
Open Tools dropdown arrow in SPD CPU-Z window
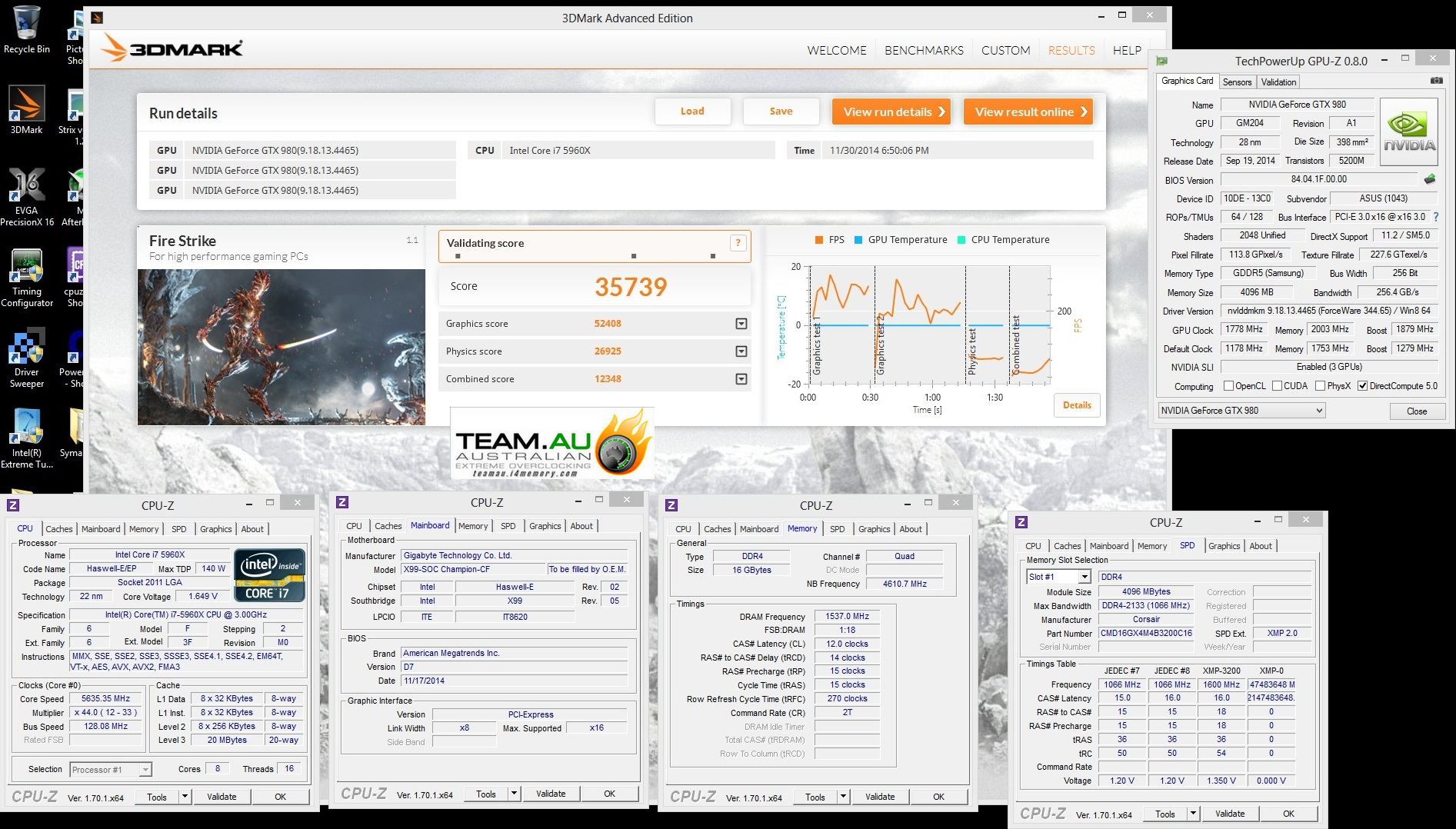coord(1193,814)
